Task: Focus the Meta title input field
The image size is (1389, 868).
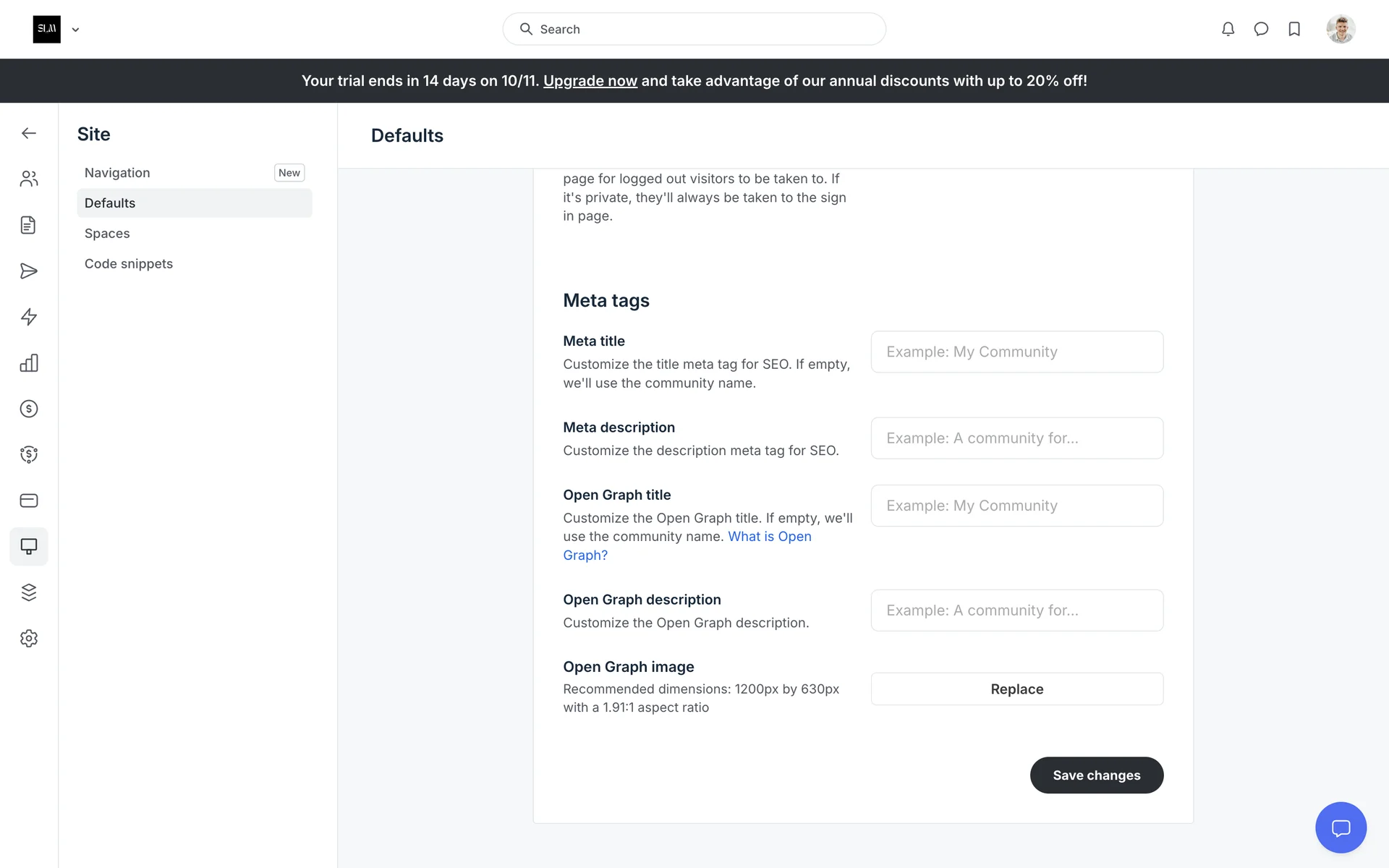Action: click(x=1016, y=352)
